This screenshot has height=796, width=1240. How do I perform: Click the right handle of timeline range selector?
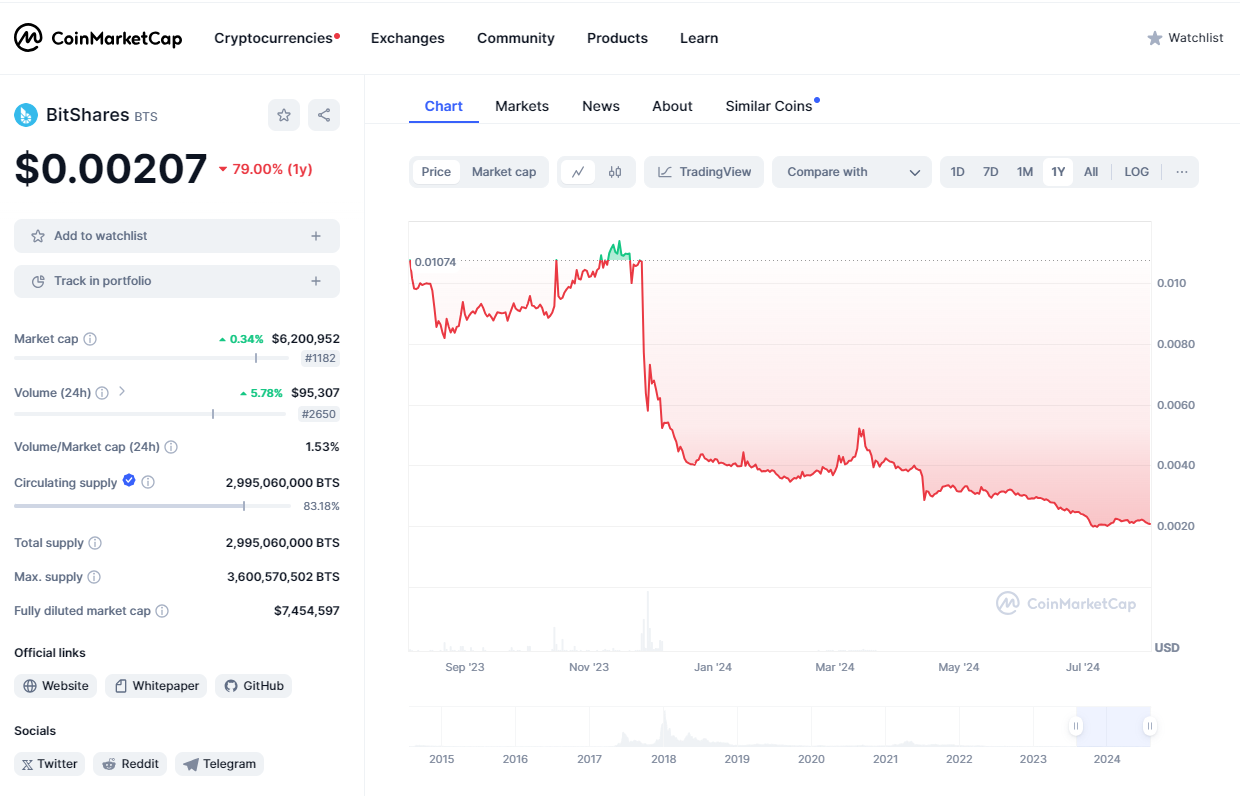1150,726
